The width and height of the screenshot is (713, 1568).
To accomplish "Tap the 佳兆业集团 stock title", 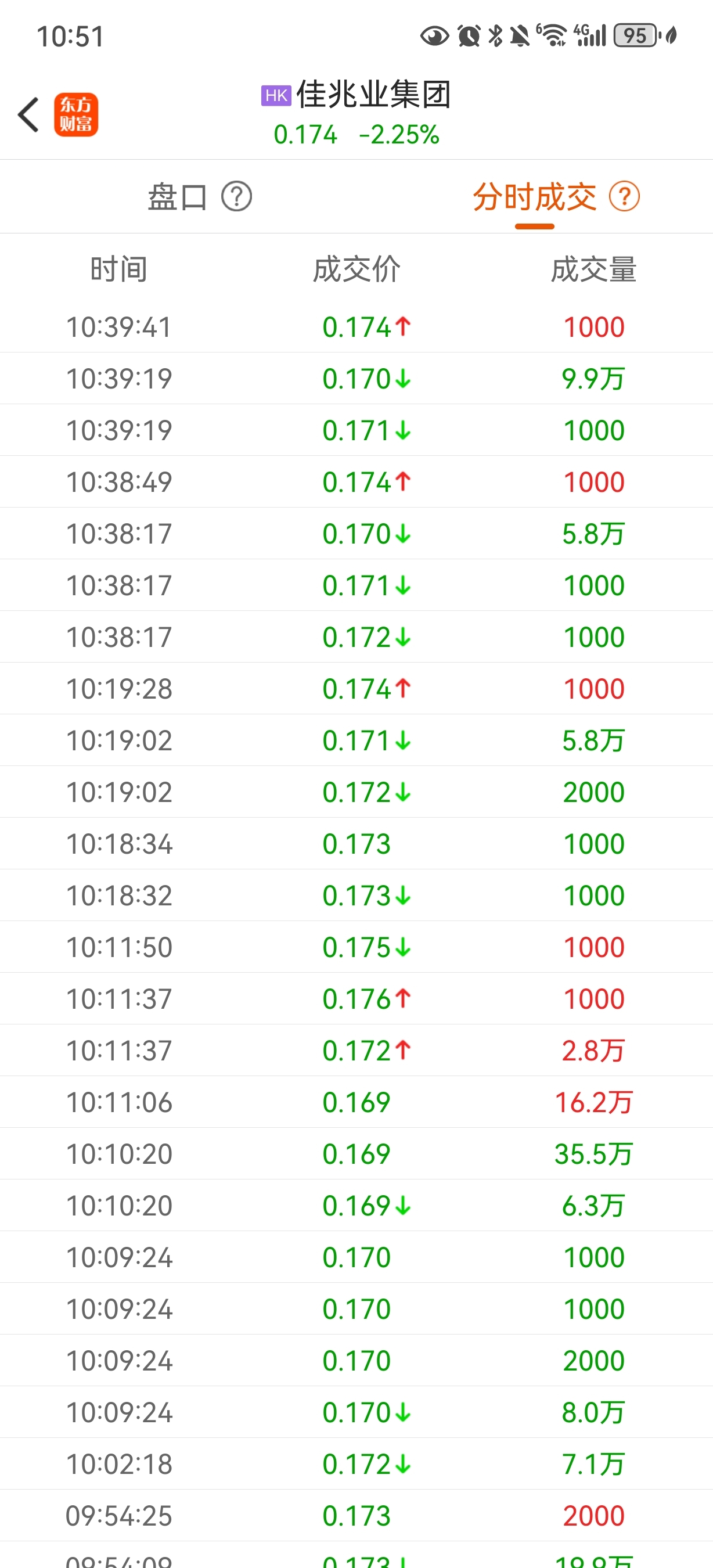I will (373, 95).
